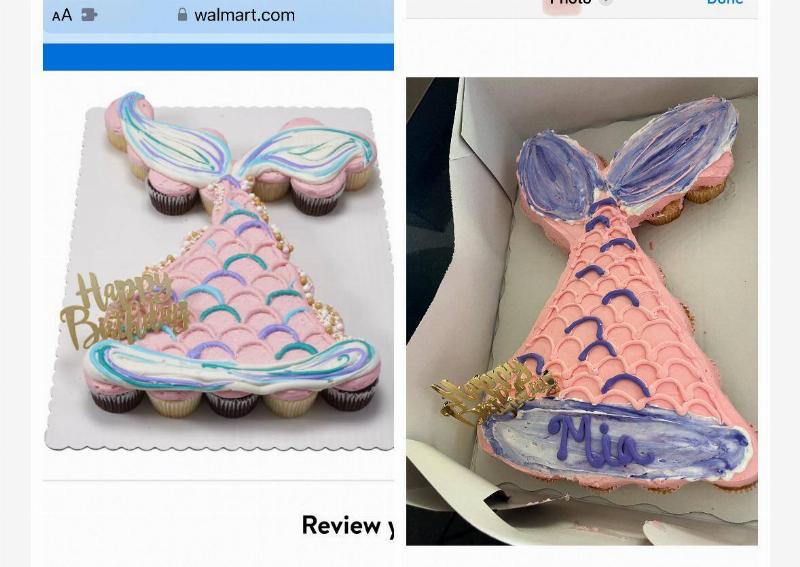The image size is (800, 567).
Task: Click the gold topper in the received cake photo
Action: 490,391
